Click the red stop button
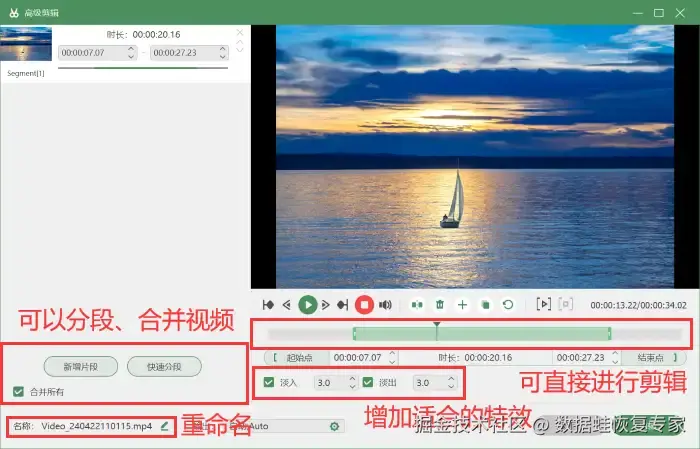Viewport: 700px width, 449px height. [364, 305]
